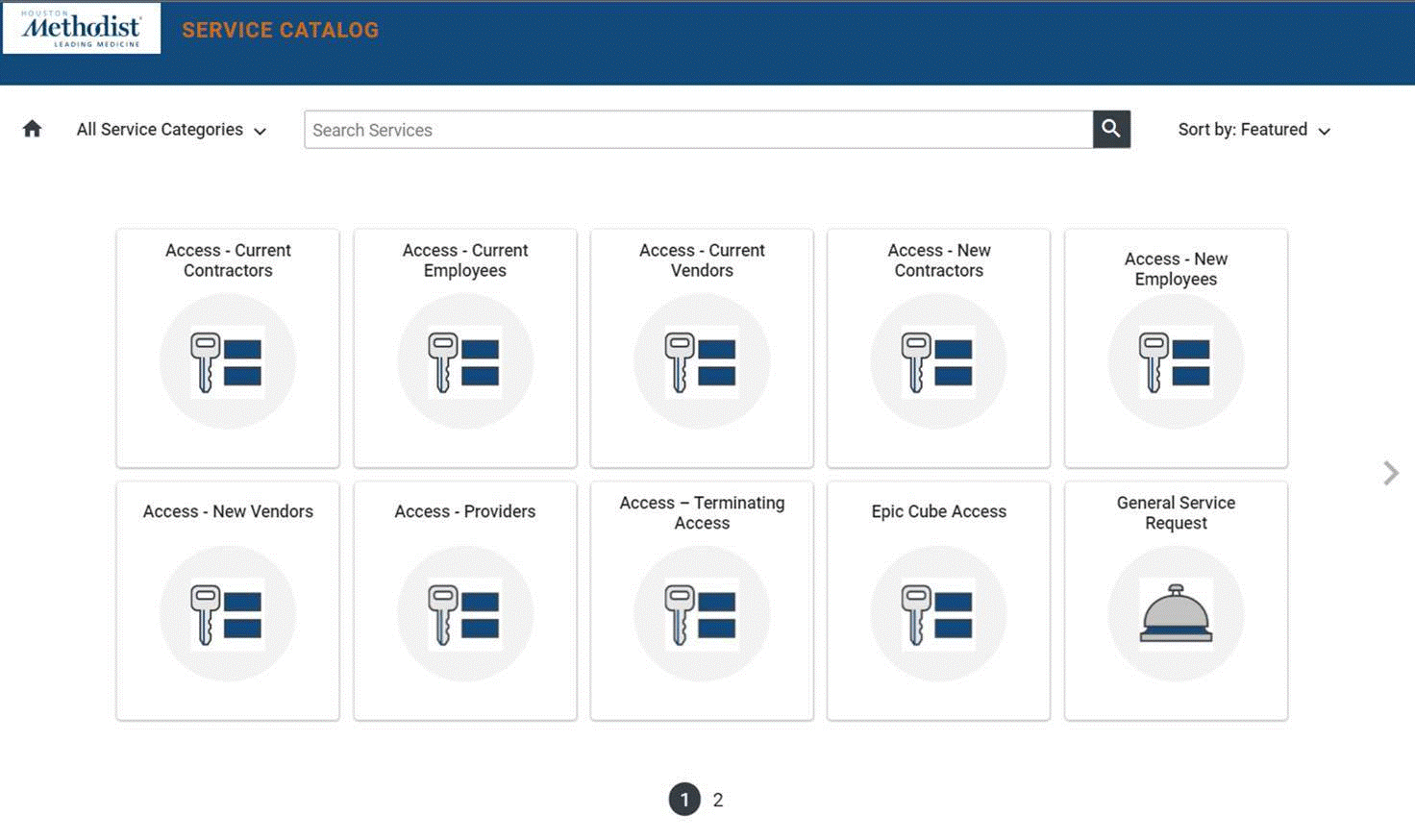Expand the All Service Categories dropdown

tap(171, 130)
